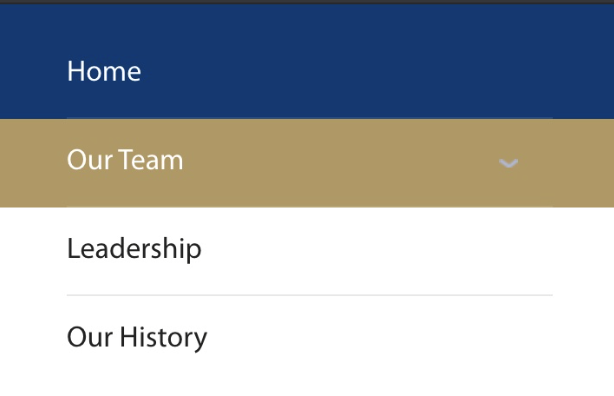Close the expanded Our Team section
Viewport: 614px width, 396px height.
point(508,163)
